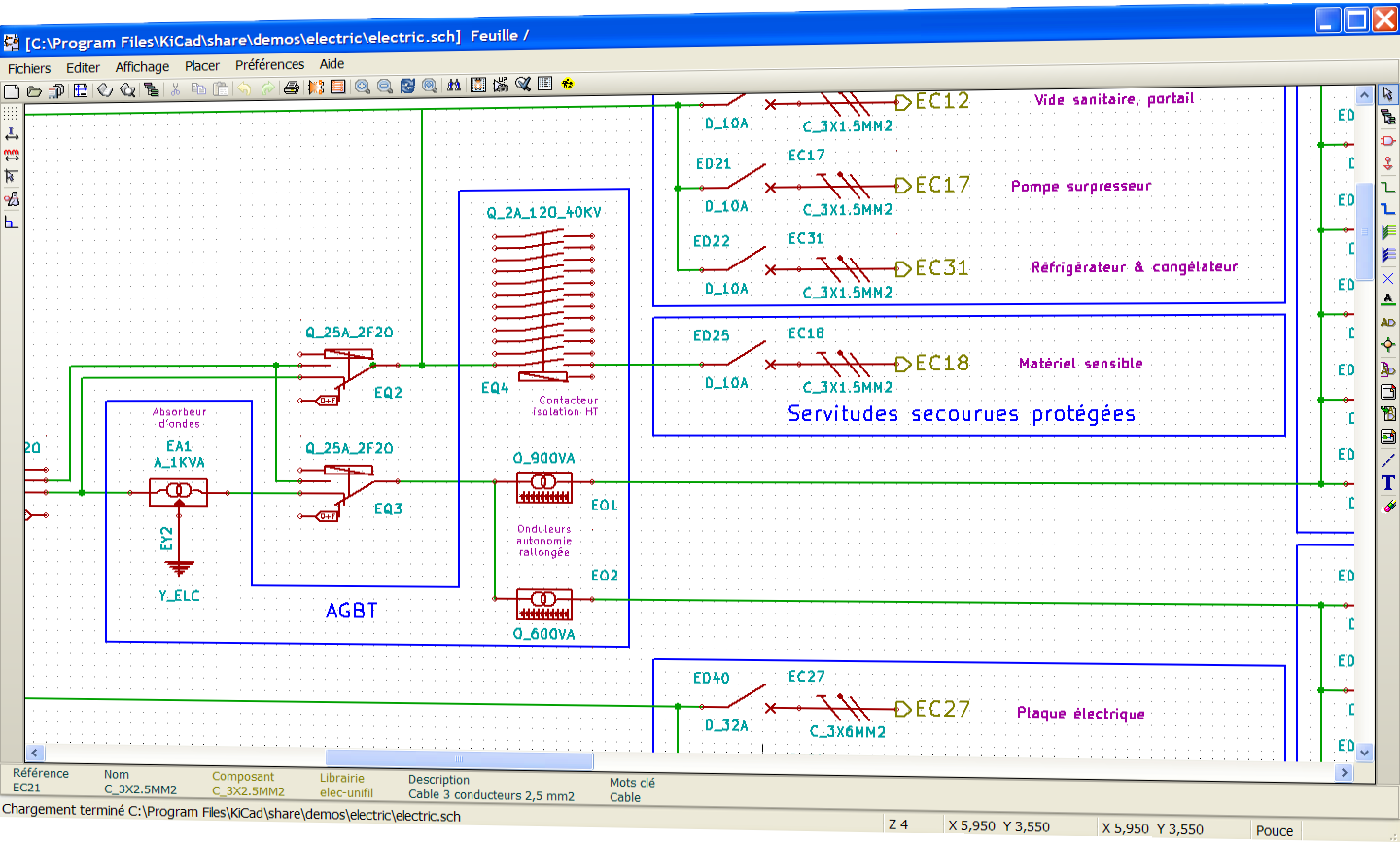The image size is (1400, 842).
Task: Save the whole schematic project icon
Action: coord(56,90)
